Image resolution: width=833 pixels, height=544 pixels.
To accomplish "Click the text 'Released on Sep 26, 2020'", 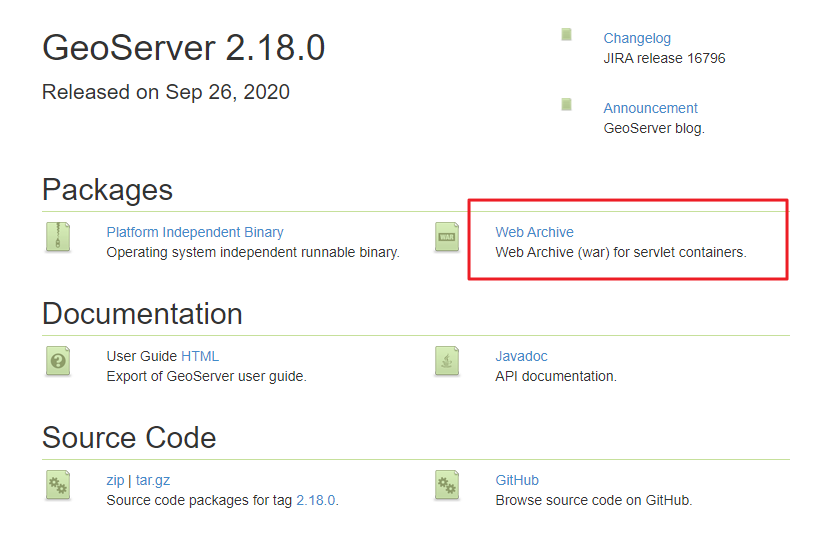I will tap(166, 92).
